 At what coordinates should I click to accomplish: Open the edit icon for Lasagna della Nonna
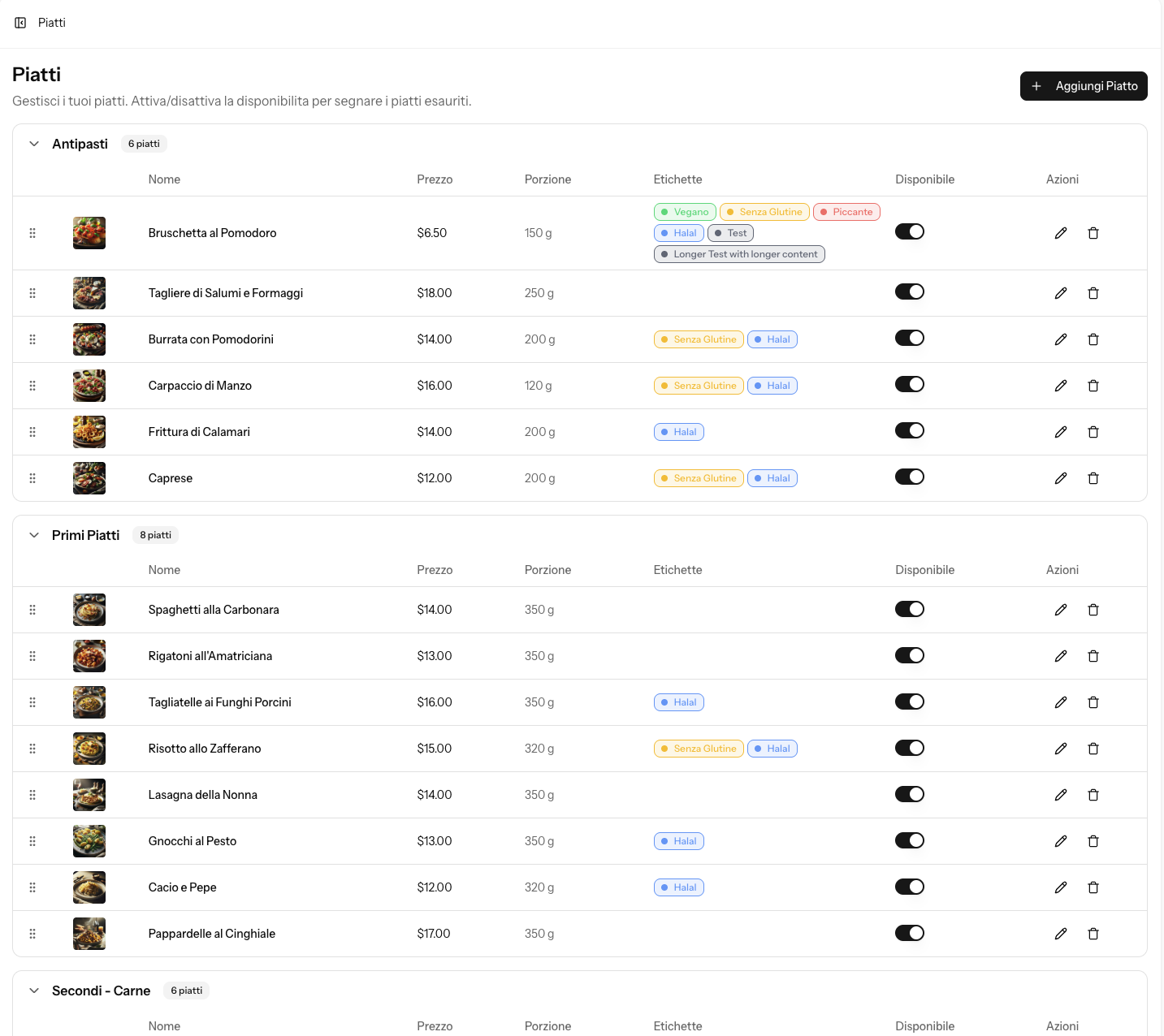click(1061, 794)
